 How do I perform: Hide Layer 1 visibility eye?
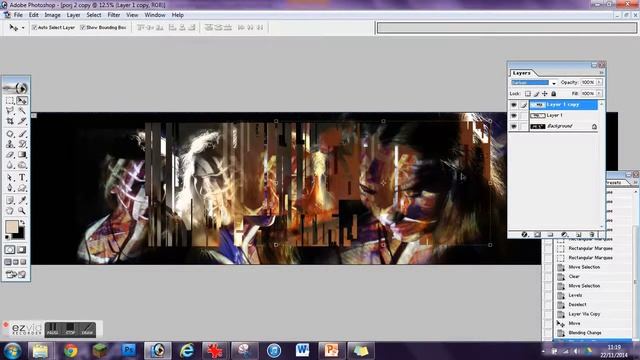pyautogui.click(x=514, y=116)
